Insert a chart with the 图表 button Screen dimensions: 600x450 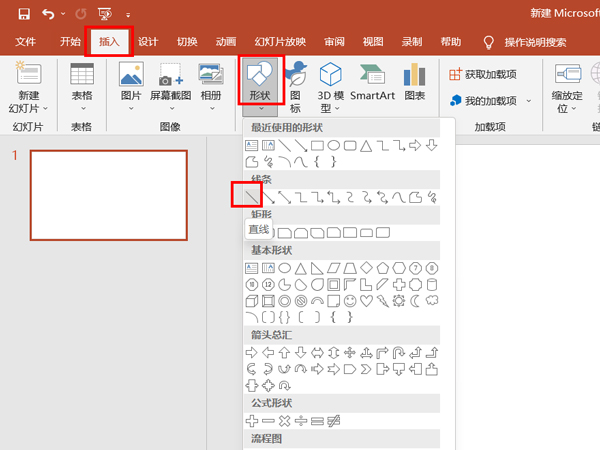point(415,84)
